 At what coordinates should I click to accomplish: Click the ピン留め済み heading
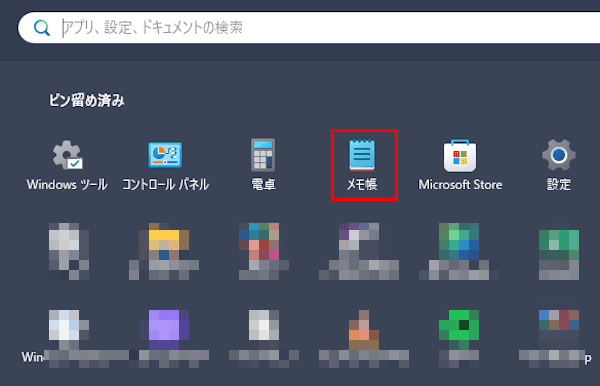click(x=86, y=101)
